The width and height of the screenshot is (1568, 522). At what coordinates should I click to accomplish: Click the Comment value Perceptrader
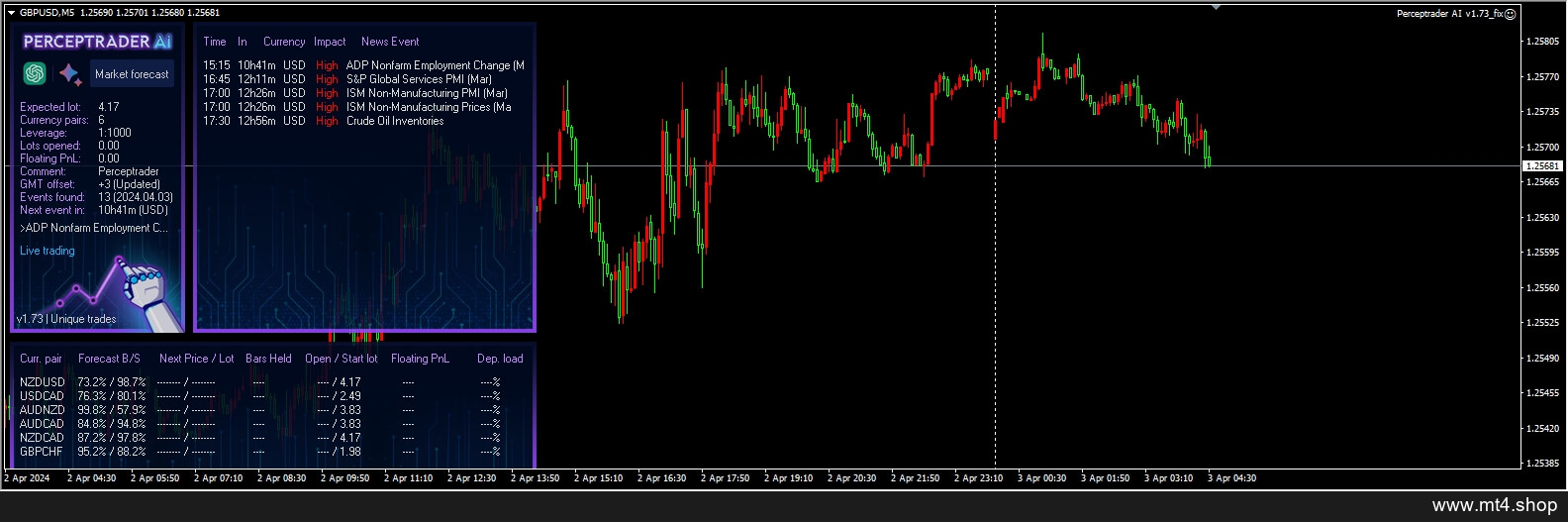129,171
